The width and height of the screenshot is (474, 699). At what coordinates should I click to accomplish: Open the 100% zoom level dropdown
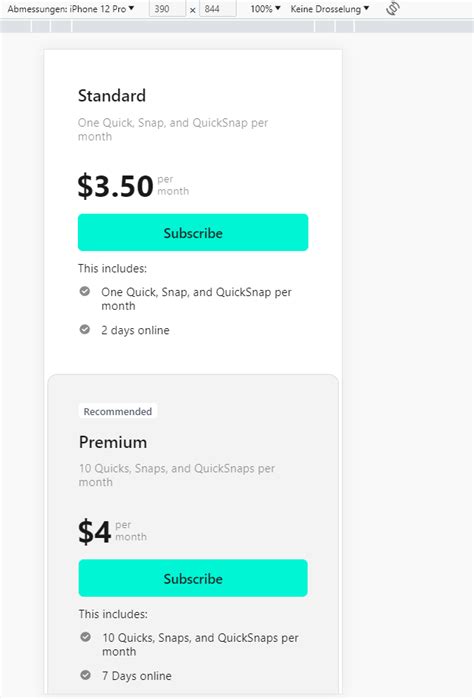(265, 8)
